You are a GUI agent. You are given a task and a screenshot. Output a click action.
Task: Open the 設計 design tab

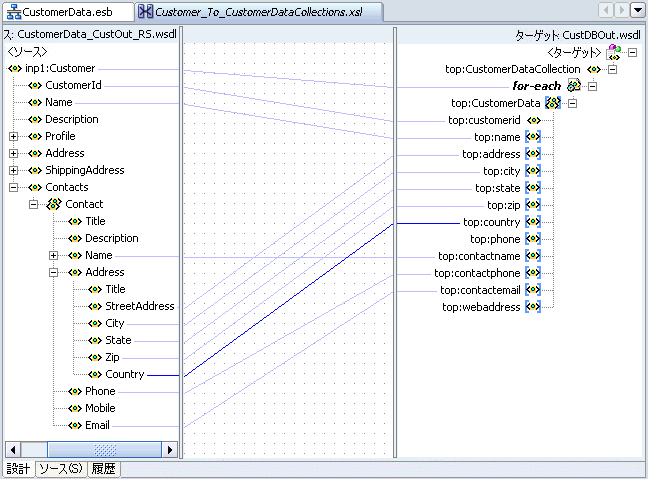click(19, 469)
